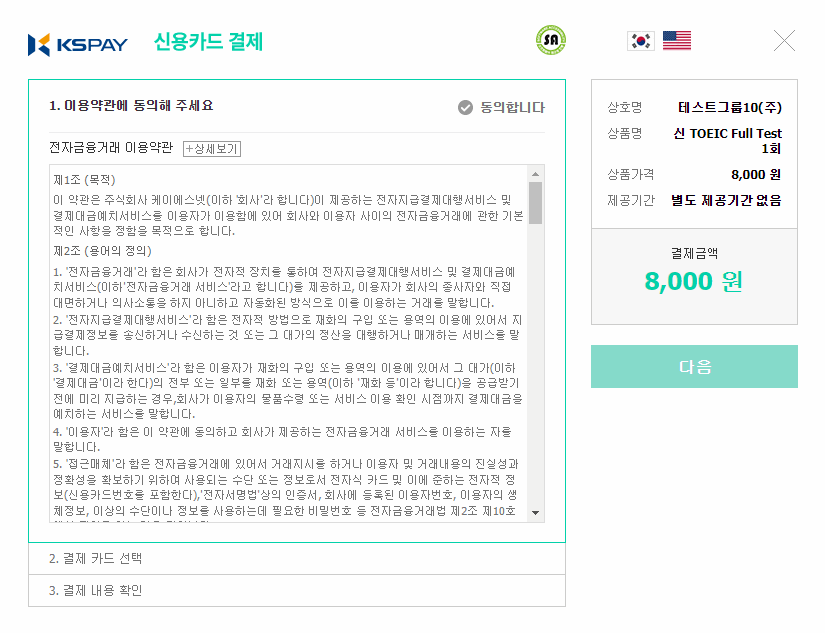Switch language with the US flag
This screenshot has width=825, height=633.
[677, 41]
